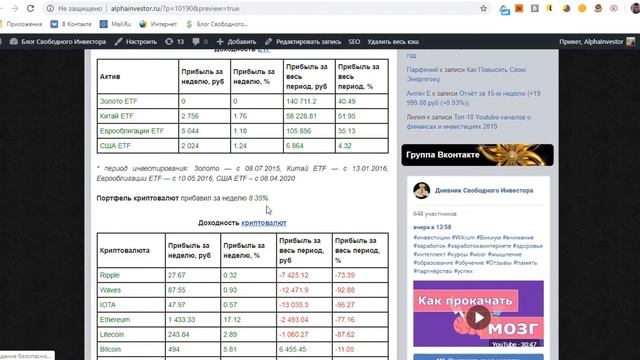Go forward with the browser arrow
The width and height of the screenshot is (640, 360).
[x=15, y=8]
